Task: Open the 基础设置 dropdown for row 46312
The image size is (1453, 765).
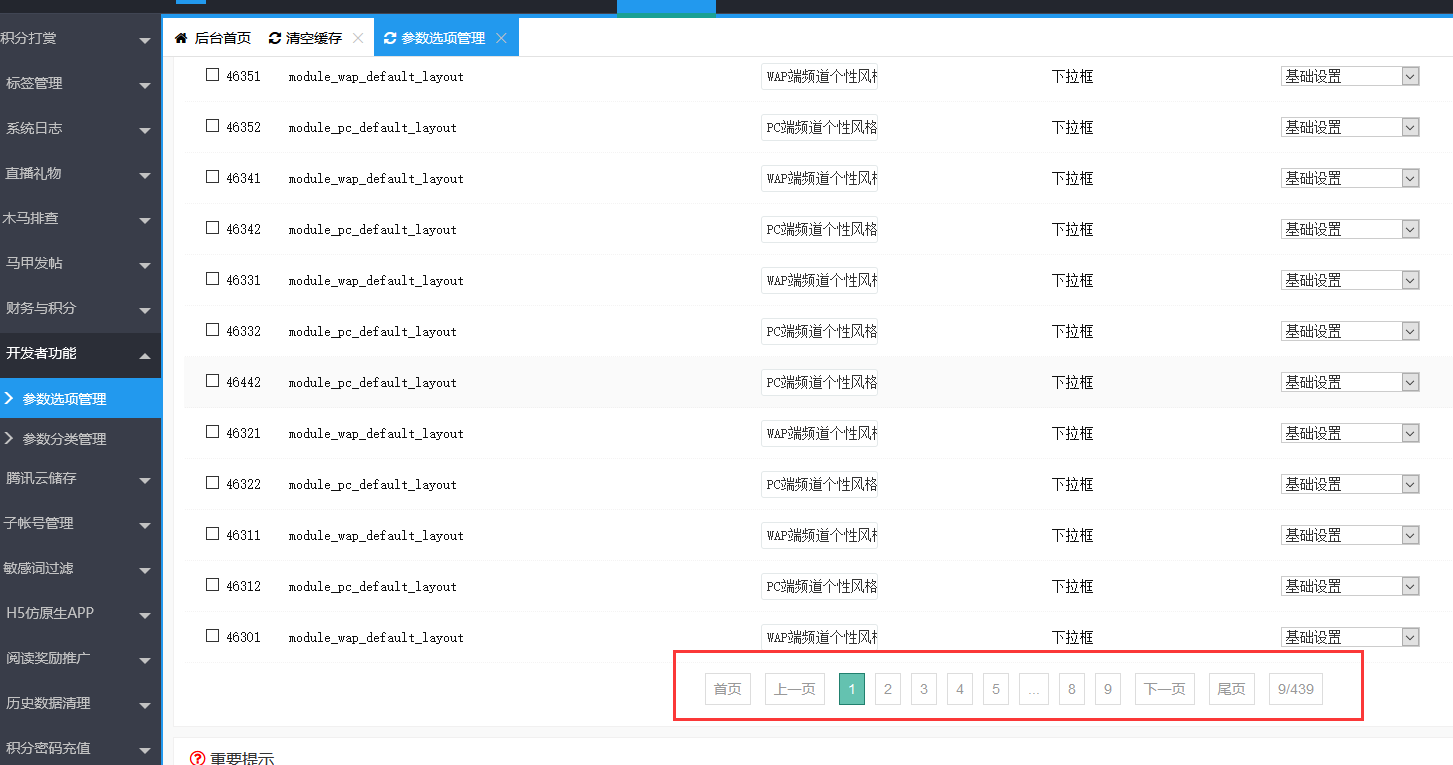Action: (1350, 586)
